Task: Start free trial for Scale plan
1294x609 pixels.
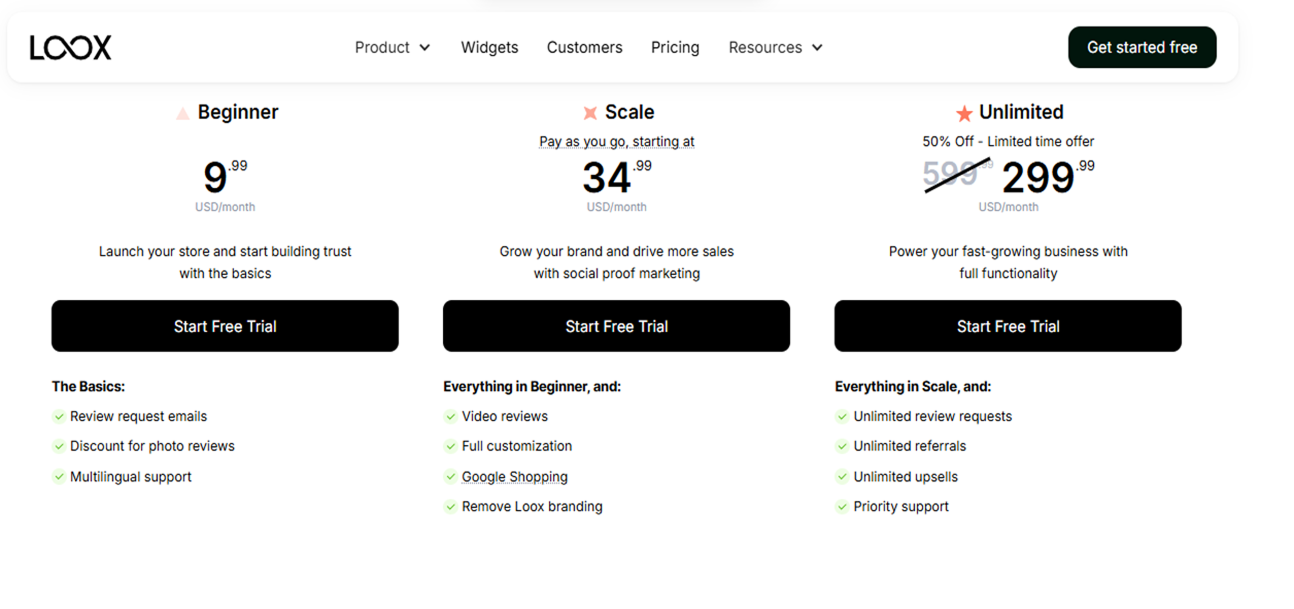Action: click(616, 326)
